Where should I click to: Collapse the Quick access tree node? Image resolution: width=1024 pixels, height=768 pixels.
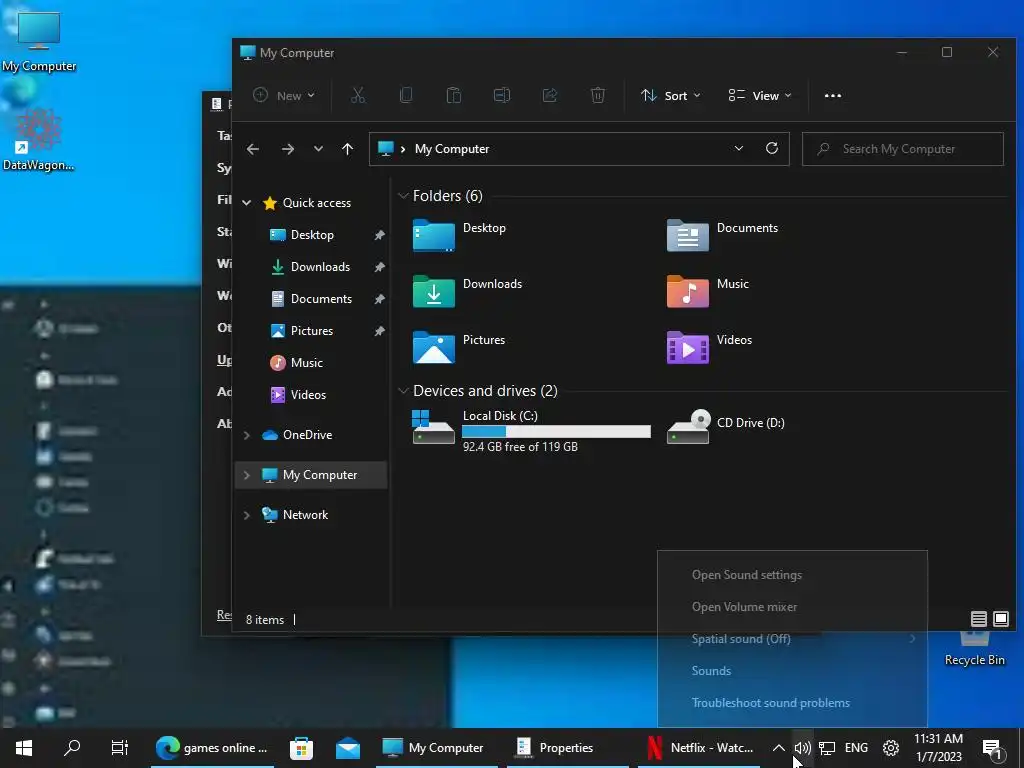coord(246,203)
